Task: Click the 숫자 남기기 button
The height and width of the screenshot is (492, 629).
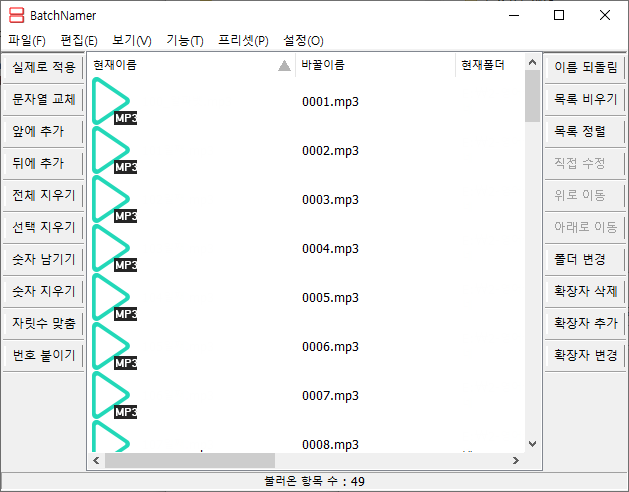Action: (43, 259)
